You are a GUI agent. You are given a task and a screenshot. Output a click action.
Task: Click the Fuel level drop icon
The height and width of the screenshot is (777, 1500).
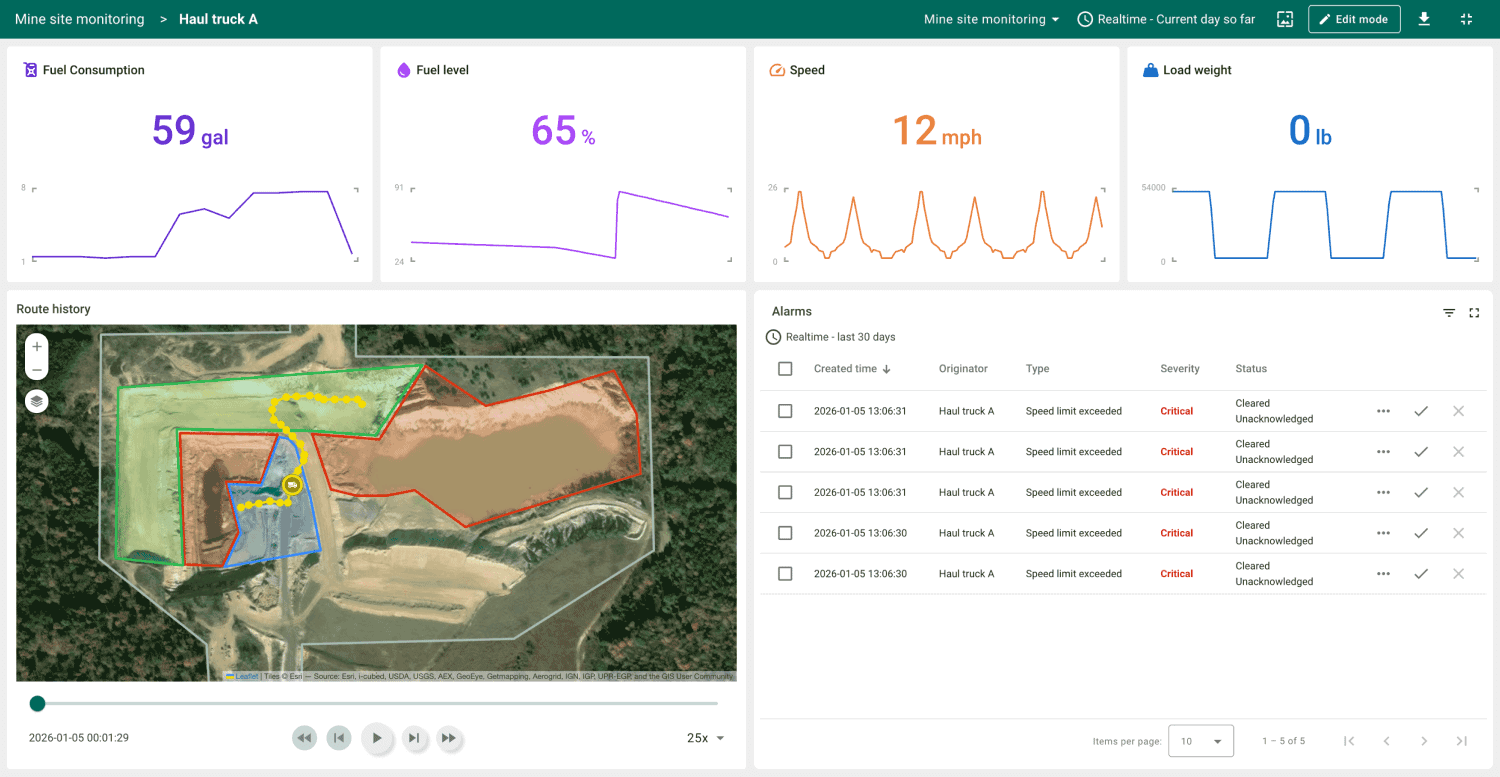point(404,70)
